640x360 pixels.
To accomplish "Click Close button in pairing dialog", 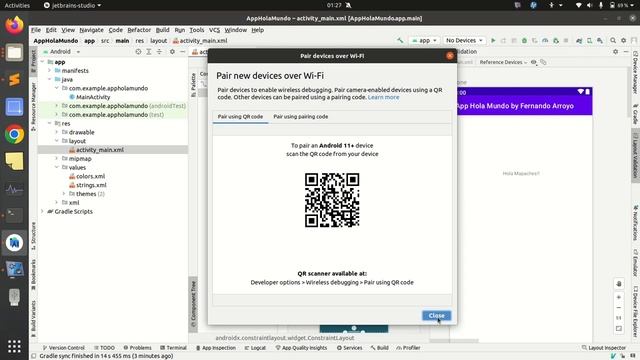I will [x=436, y=316].
